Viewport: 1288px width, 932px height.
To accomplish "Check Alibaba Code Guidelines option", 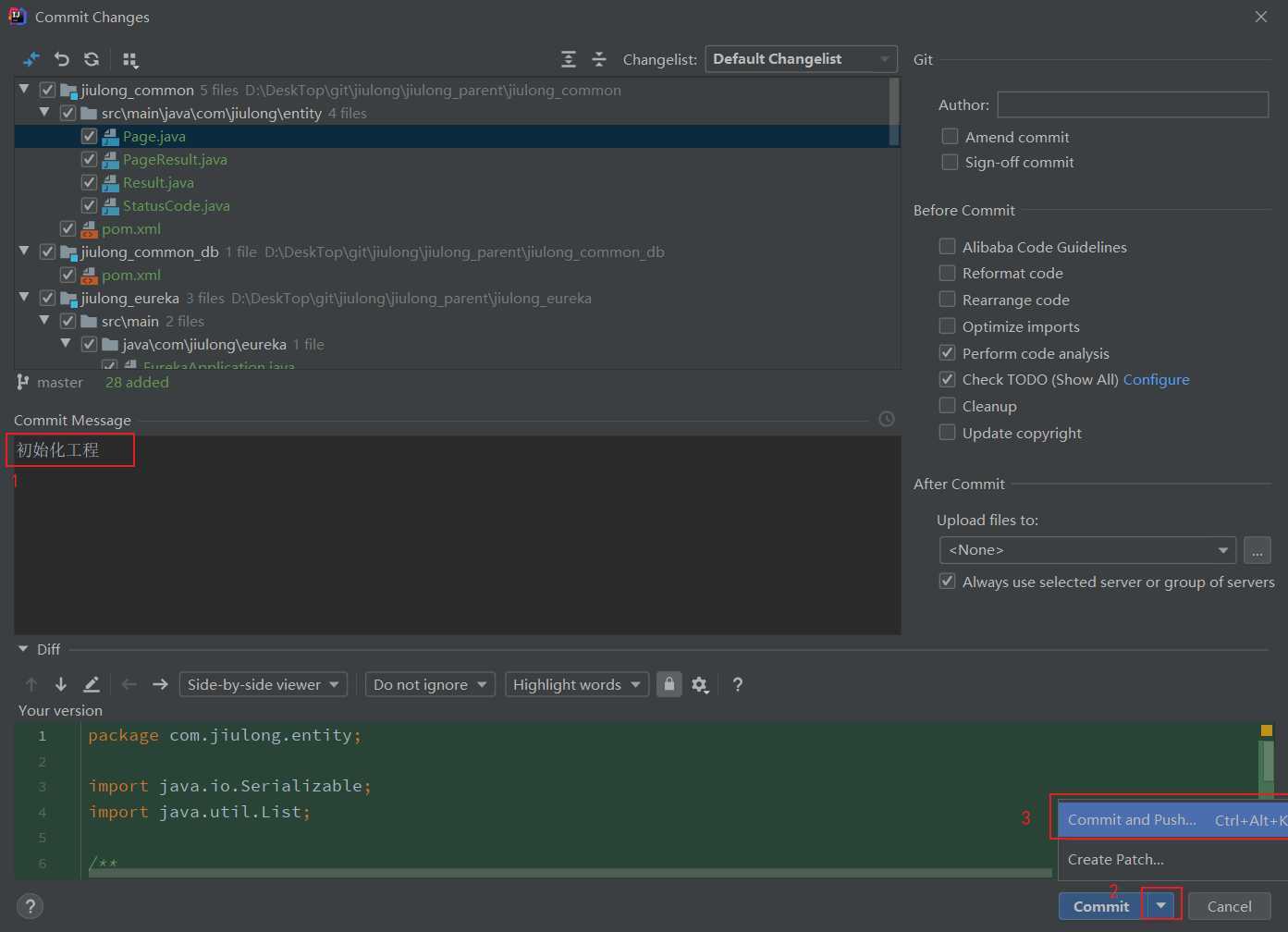I will 947,246.
